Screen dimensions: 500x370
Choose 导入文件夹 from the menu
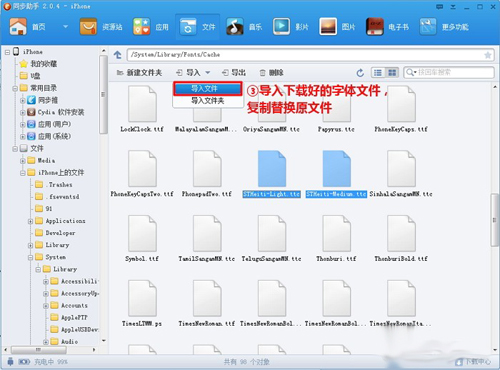pyautogui.click(x=208, y=101)
